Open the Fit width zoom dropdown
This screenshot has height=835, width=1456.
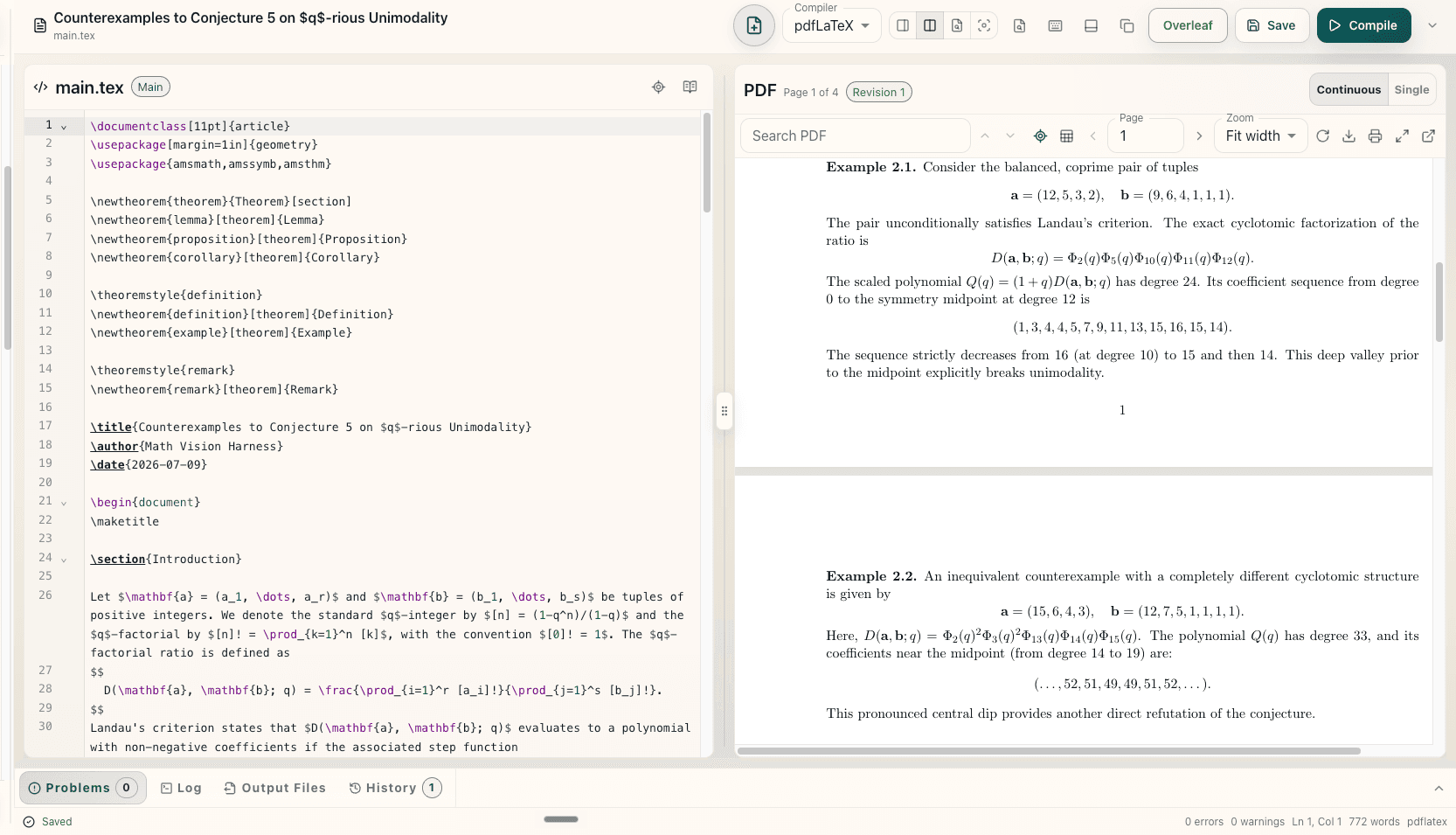pos(1260,136)
